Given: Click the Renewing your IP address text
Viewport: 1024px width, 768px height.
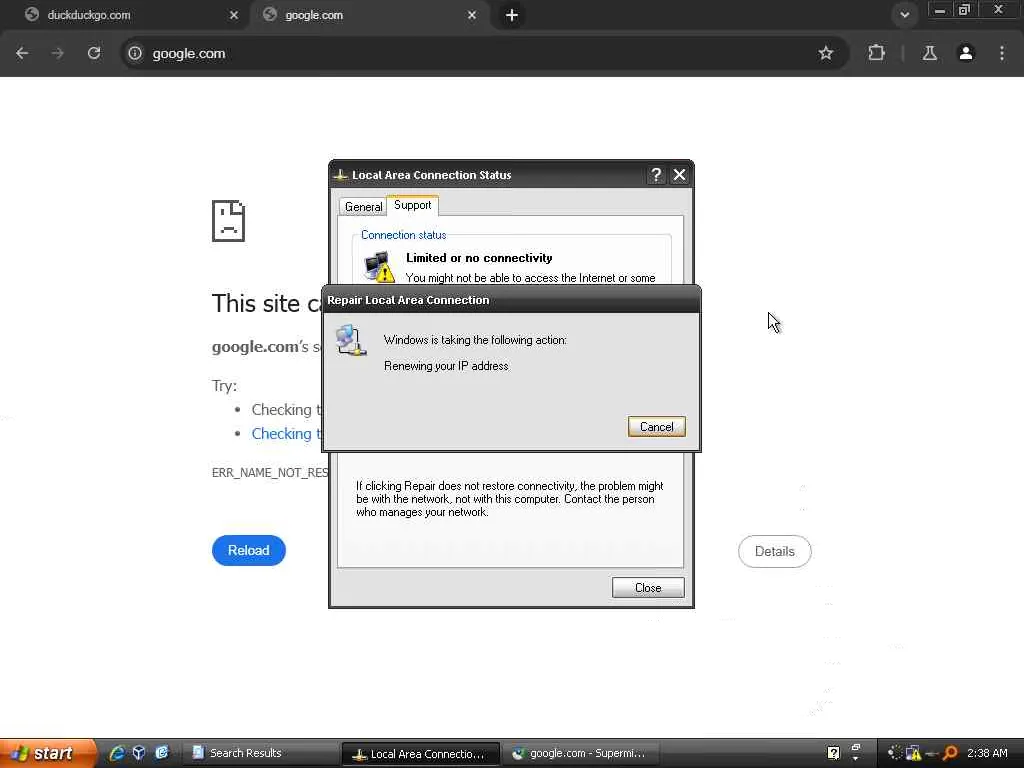Looking at the screenshot, I should [x=446, y=366].
